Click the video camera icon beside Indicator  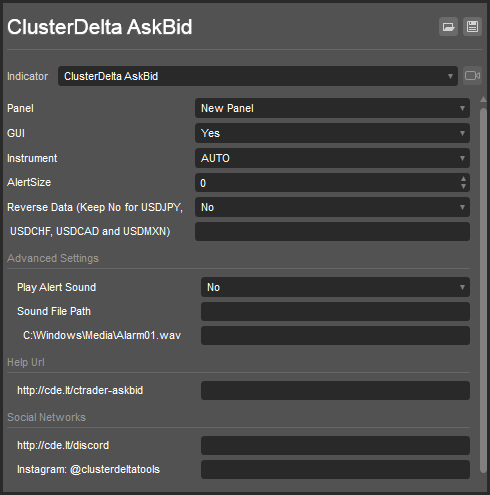tap(472, 76)
